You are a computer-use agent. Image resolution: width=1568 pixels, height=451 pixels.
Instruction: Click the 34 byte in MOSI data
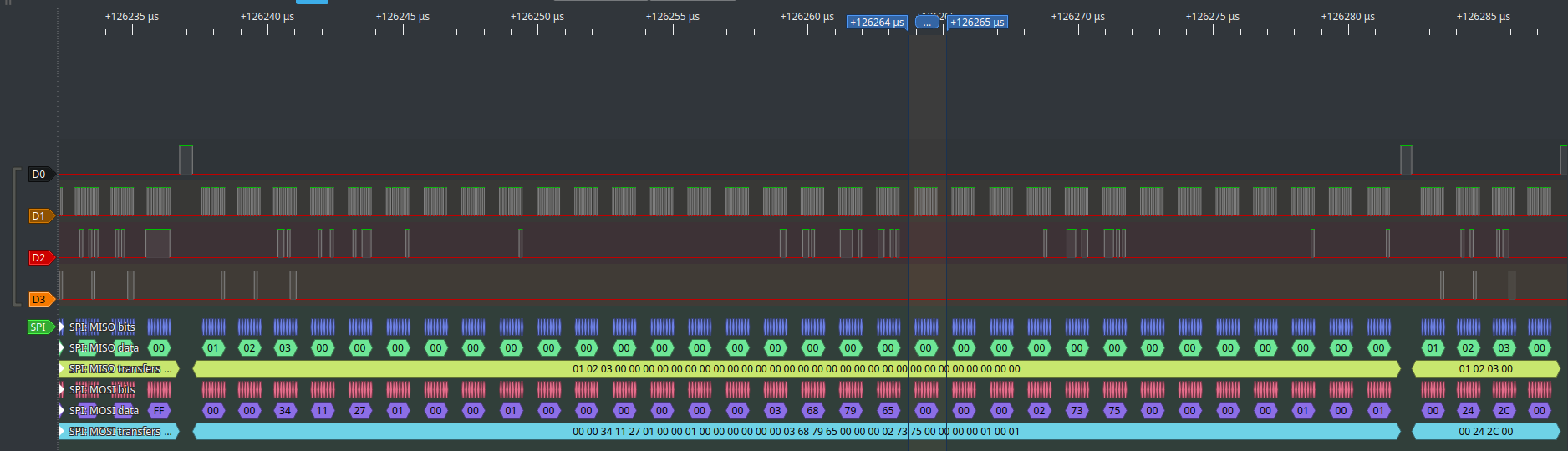click(x=285, y=411)
